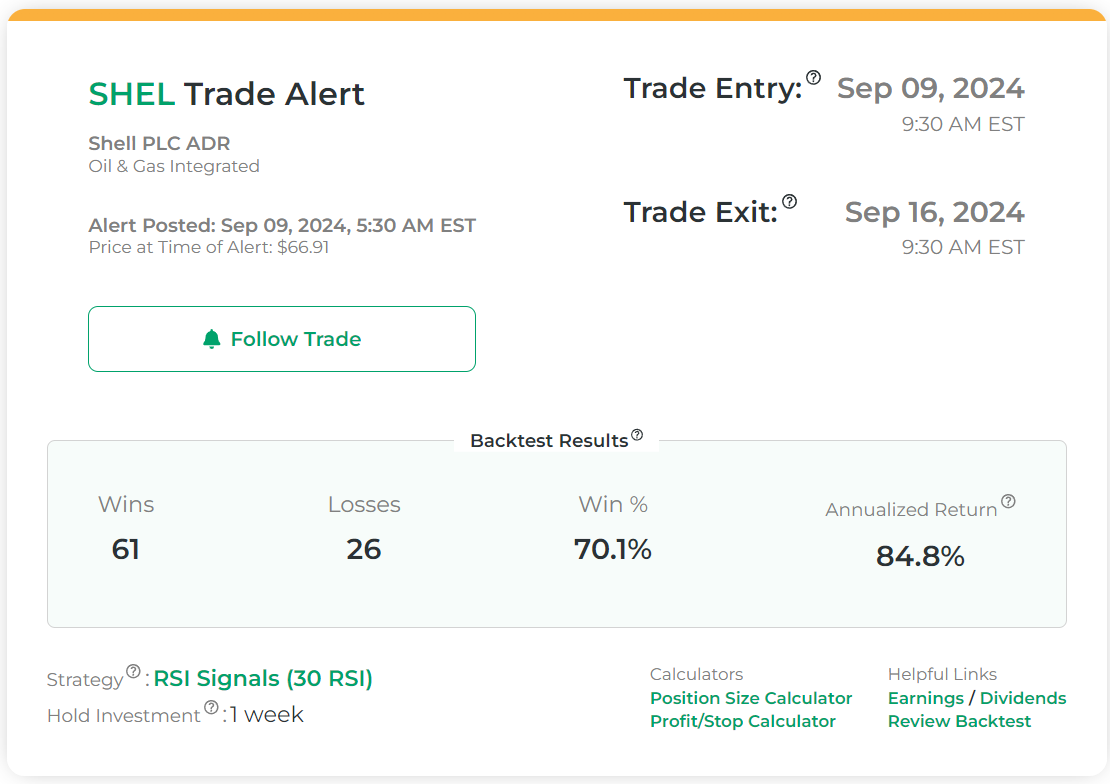Click the Losses count of 26
Screen dimensions: 1110x784
pos(364,549)
